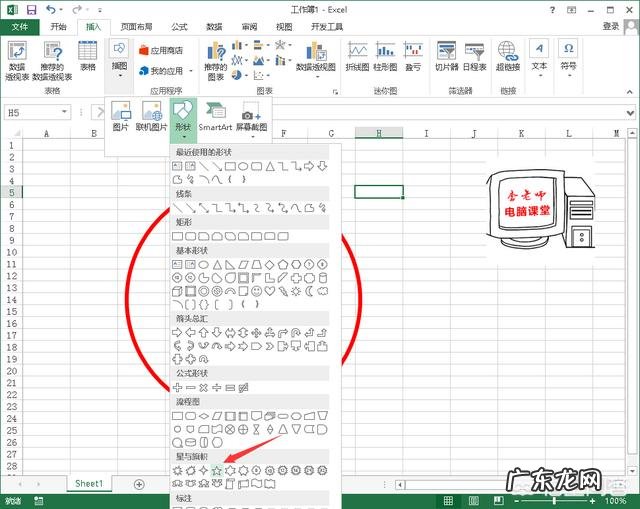Undo the last action
This screenshot has height=509, width=640.
point(51,9)
